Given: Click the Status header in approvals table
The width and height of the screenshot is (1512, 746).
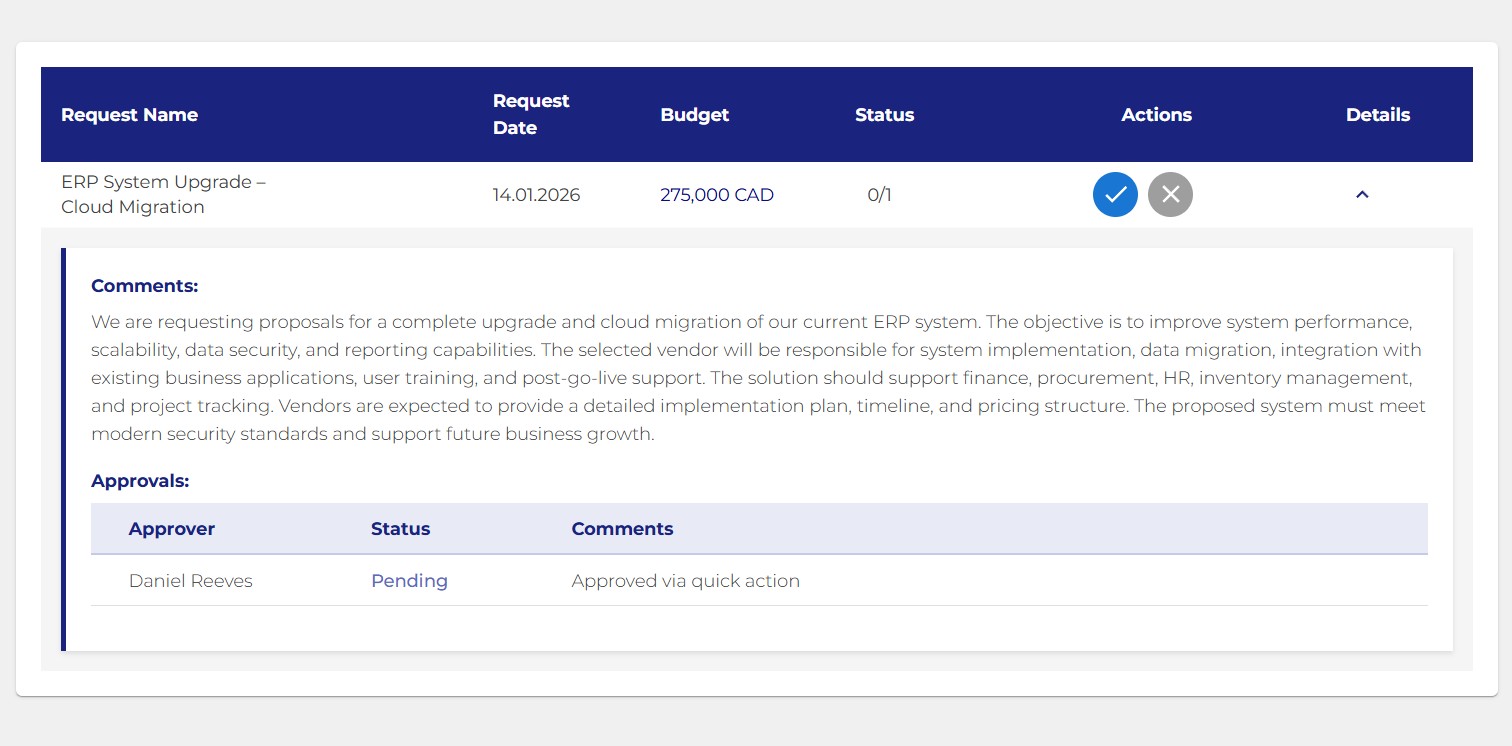Looking at the screenshot, I should coord(400,529).
